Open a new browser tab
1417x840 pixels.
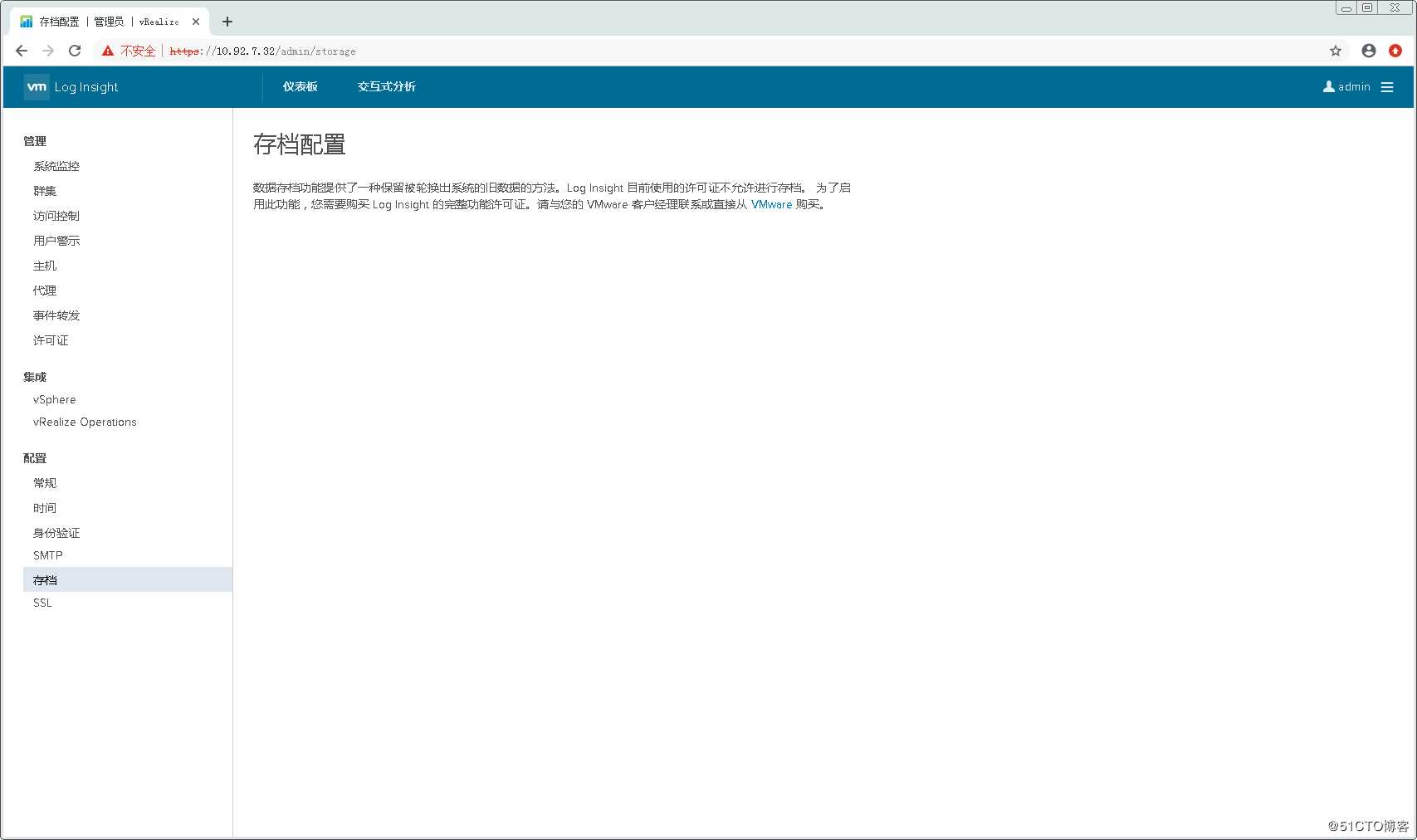(x=227, y=22)
